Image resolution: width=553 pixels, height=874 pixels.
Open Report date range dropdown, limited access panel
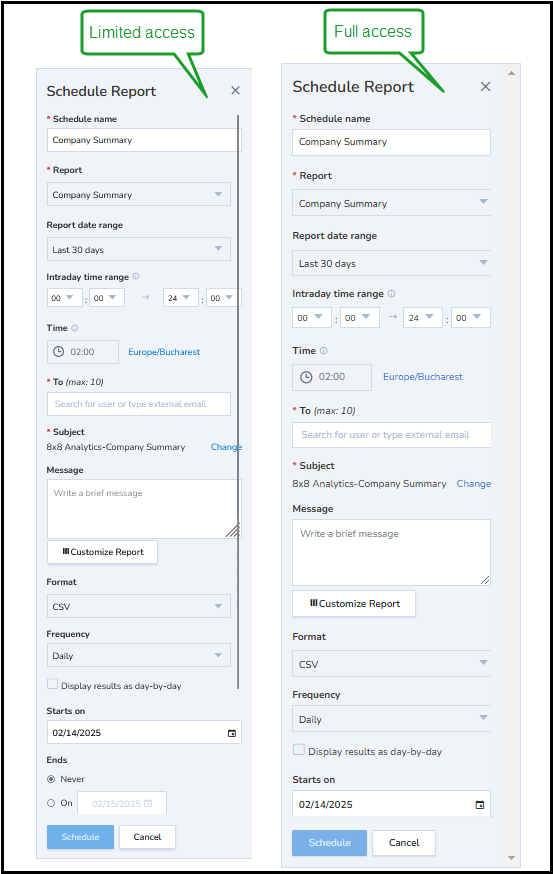pos(139,249)
